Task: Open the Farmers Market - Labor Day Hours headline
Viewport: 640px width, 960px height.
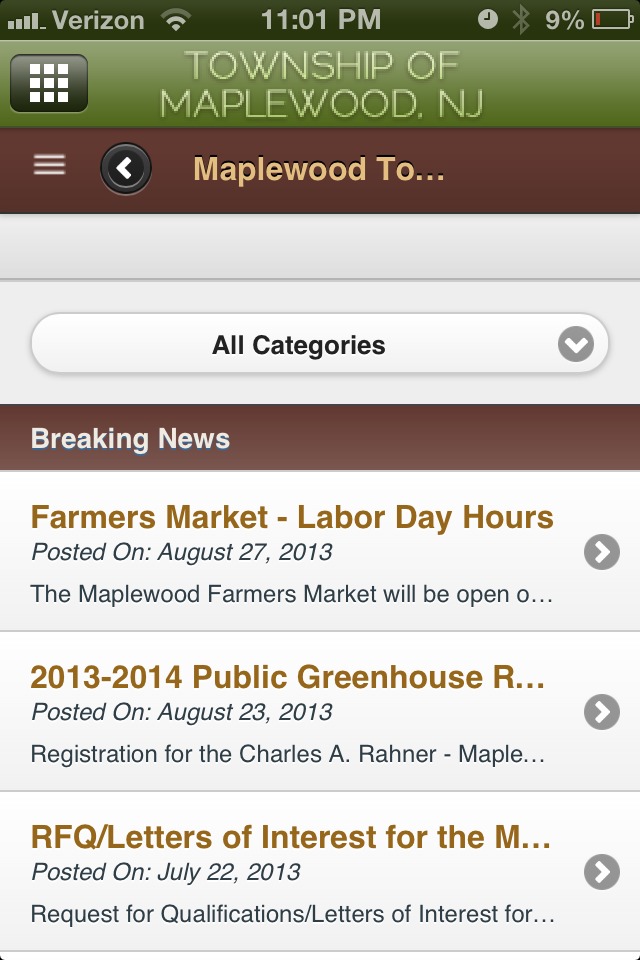Action: click(x=292, y=517)
